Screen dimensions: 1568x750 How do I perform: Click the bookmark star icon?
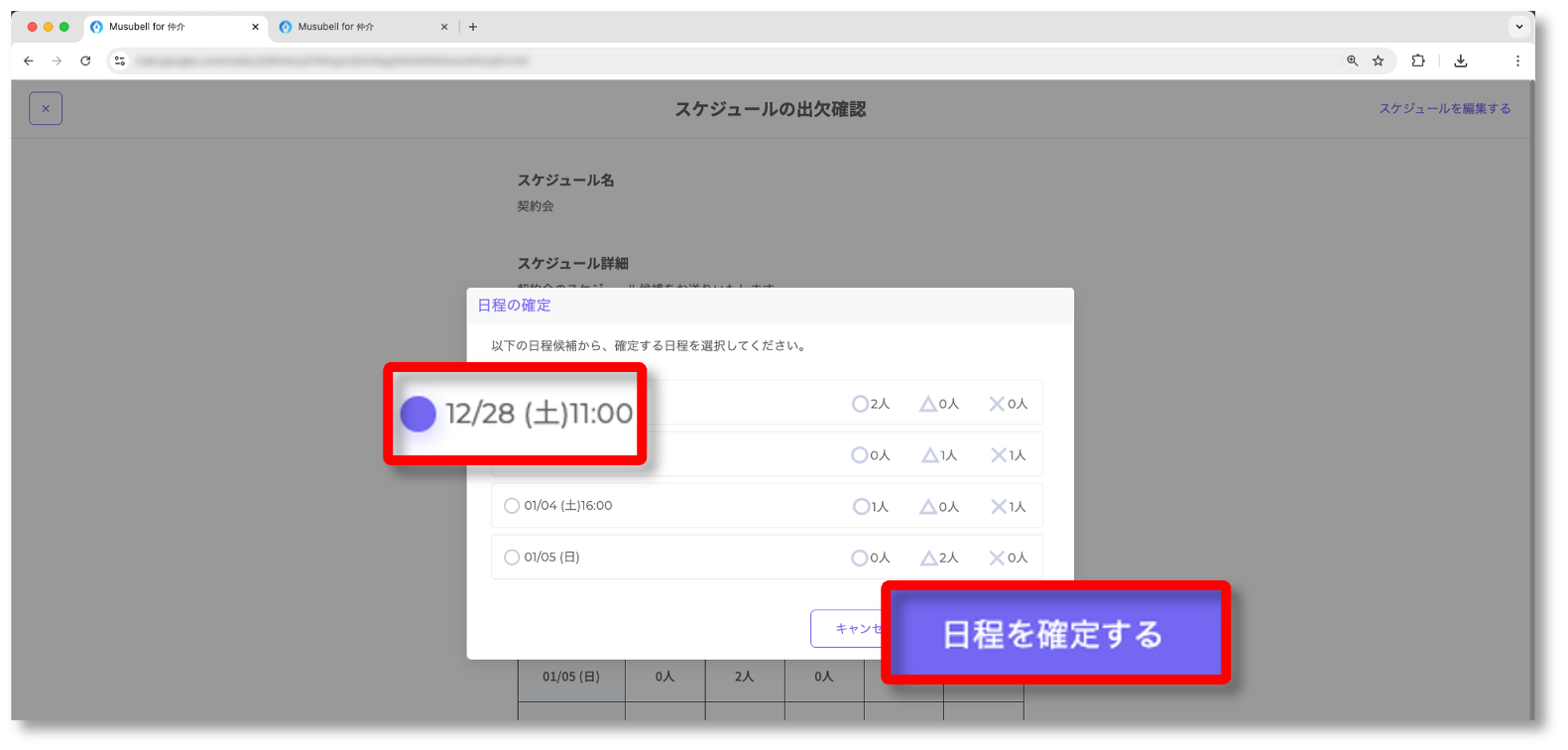coord(1378,61)
